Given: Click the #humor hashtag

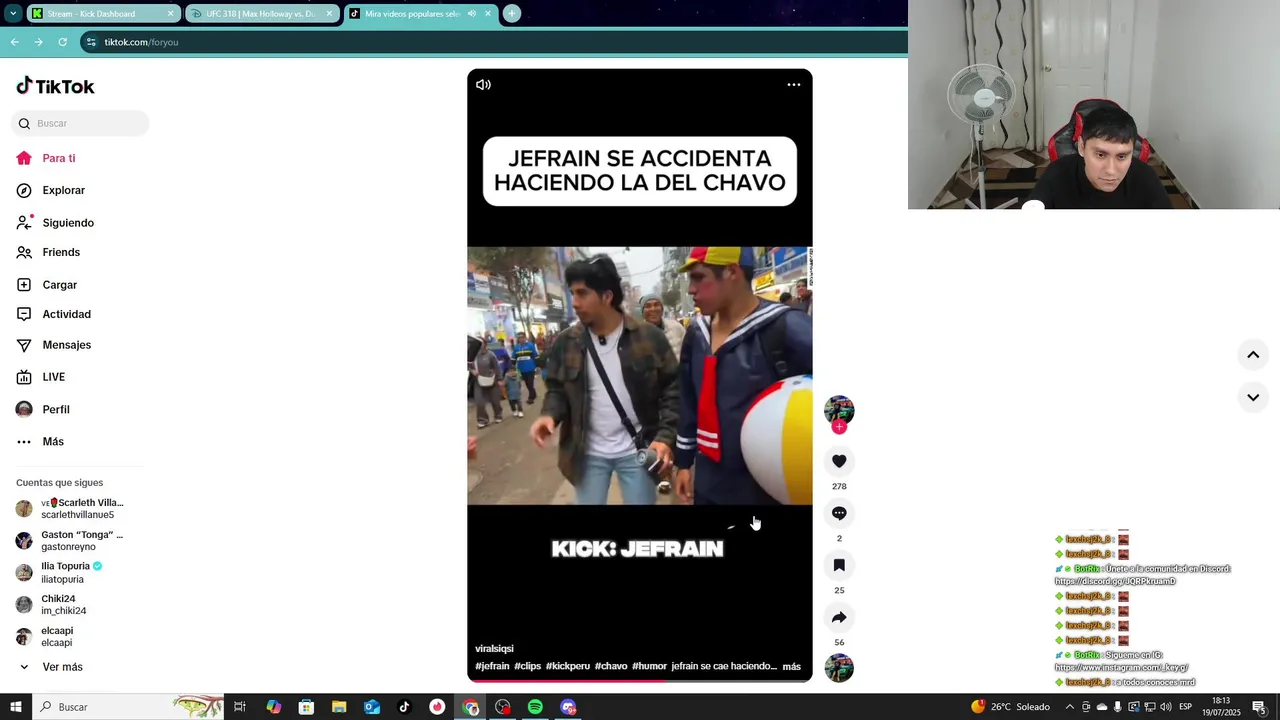Looking at the screenshot, I should pyautogui.click(x=649, y=666).
